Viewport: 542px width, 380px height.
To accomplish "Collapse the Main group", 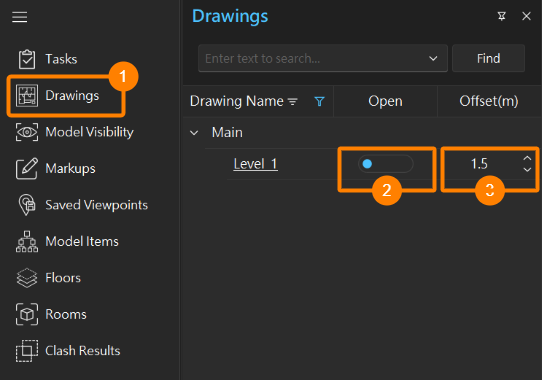I will coord(194,133).
